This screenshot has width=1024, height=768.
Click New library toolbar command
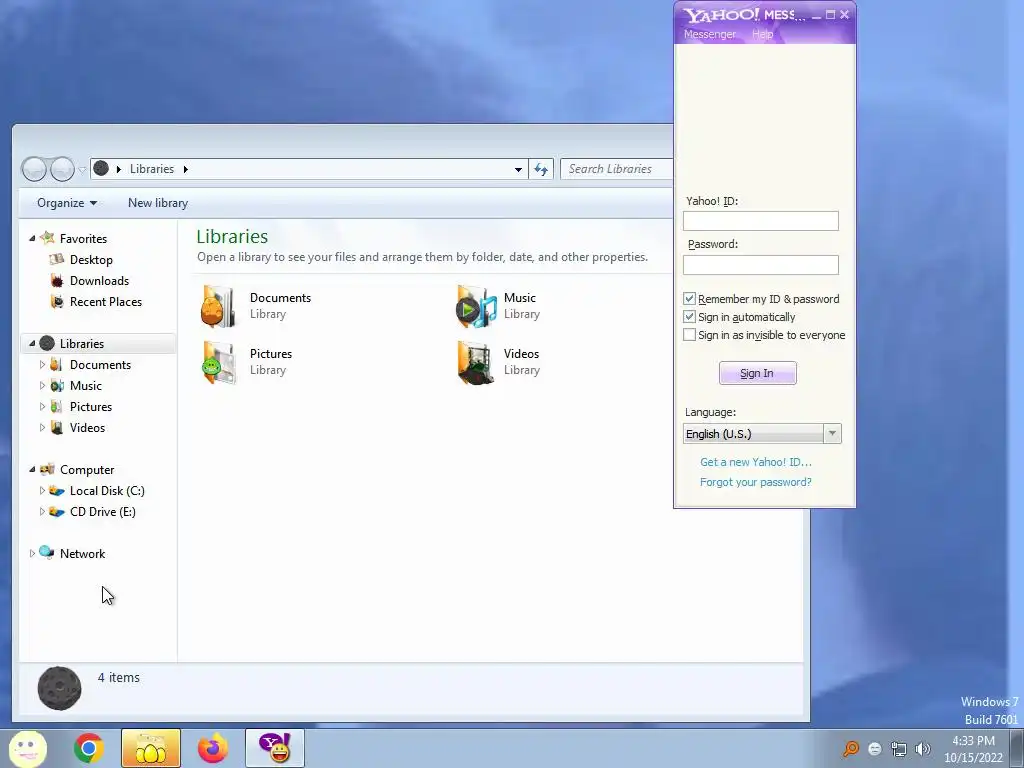point(158,203)
